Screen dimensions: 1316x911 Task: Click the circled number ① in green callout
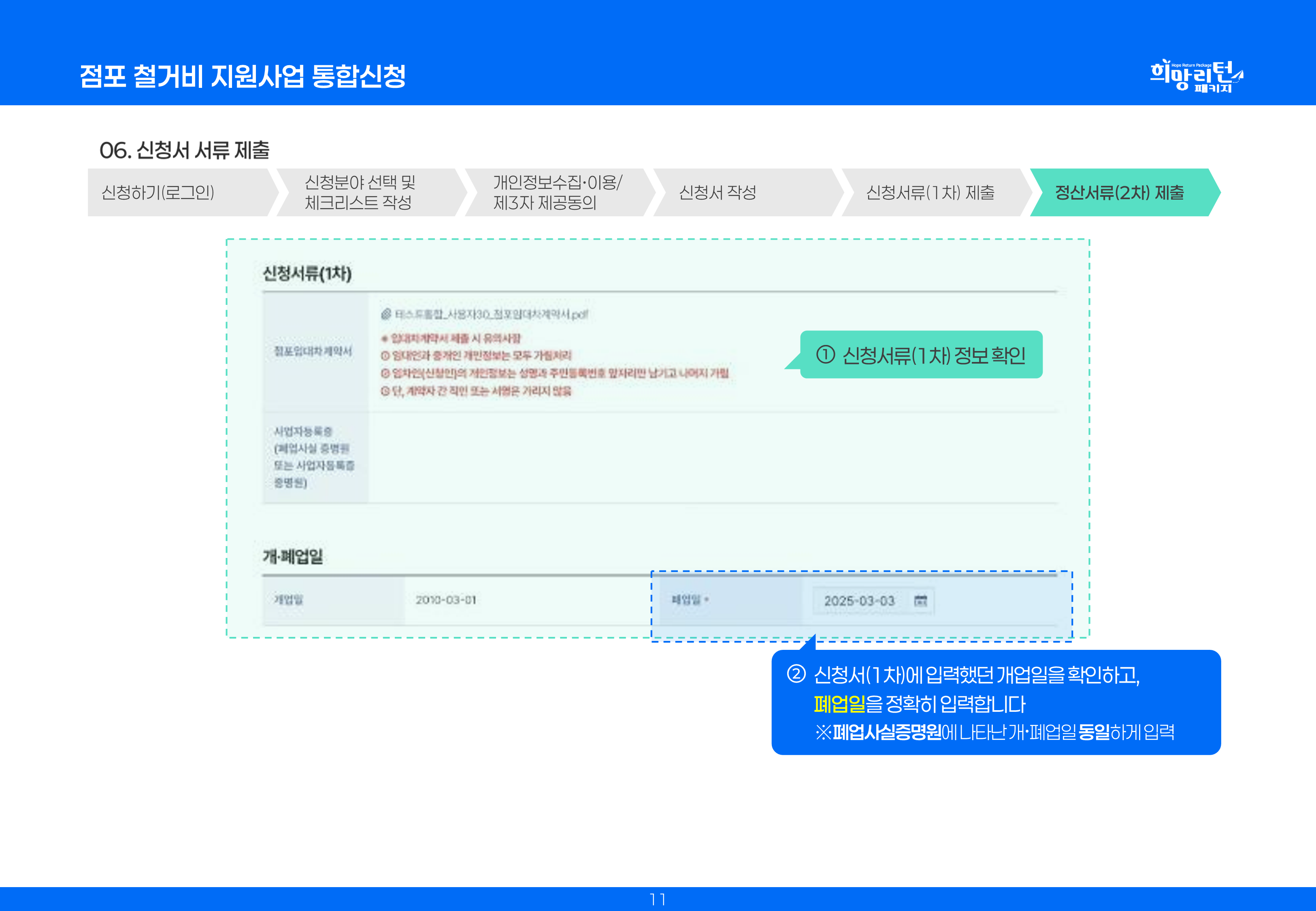point(826,354)
